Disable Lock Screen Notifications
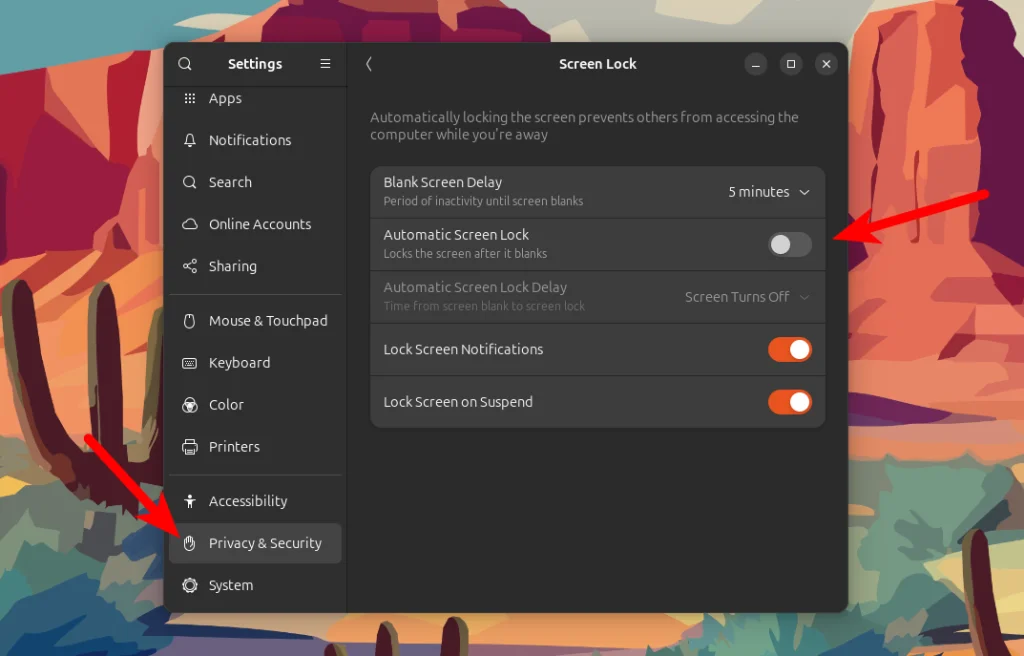 (x=790, y=349)
